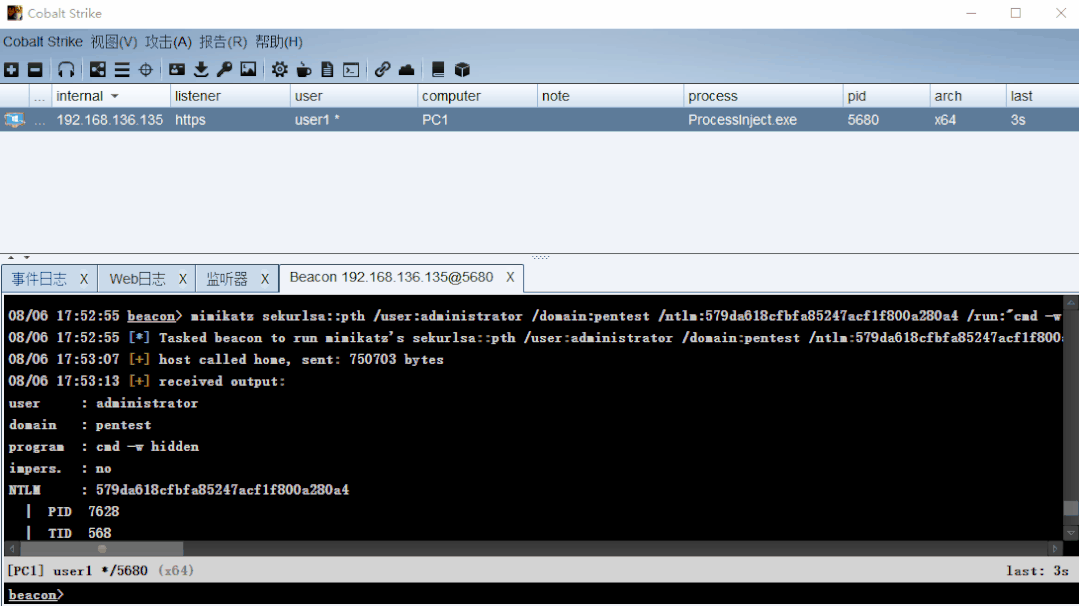1079x606 pixels.
Task: Sort by the internal column header
Action: coord(111,96)
